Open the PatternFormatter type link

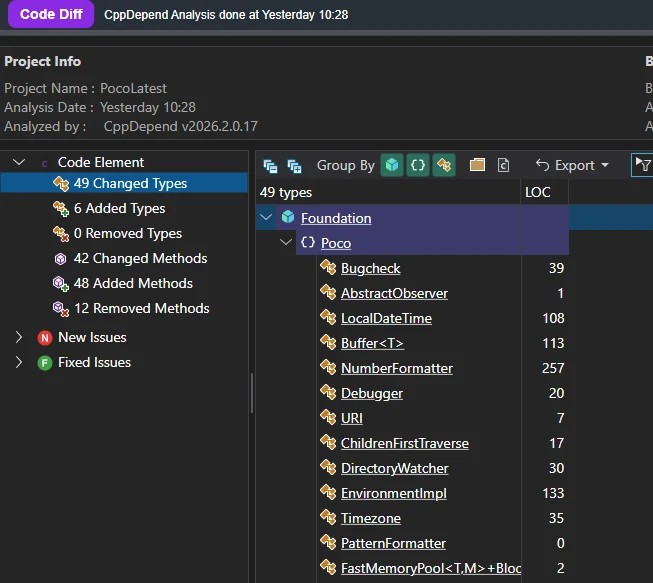point(393,543)
